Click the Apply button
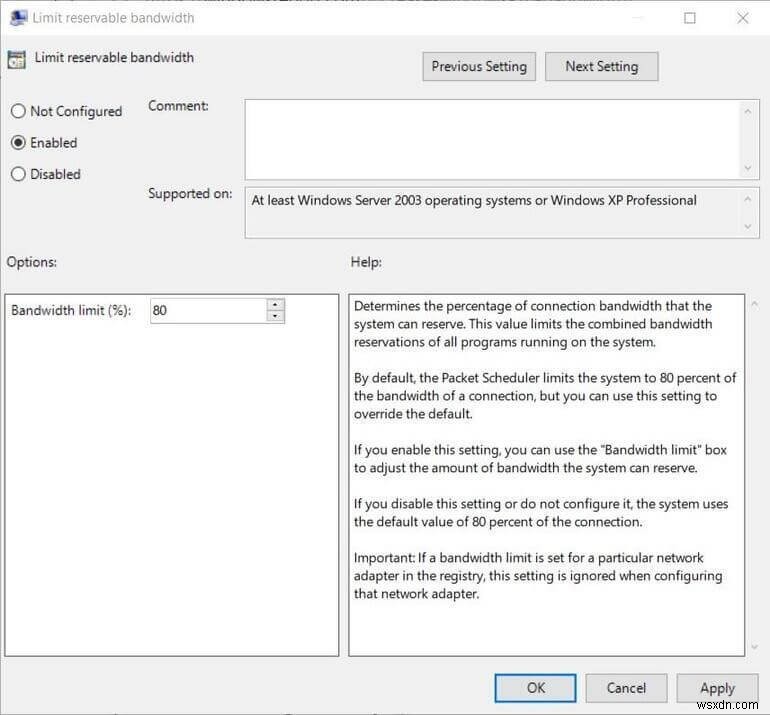This screenshot has width=770, height=715. [x=717, y=688]
